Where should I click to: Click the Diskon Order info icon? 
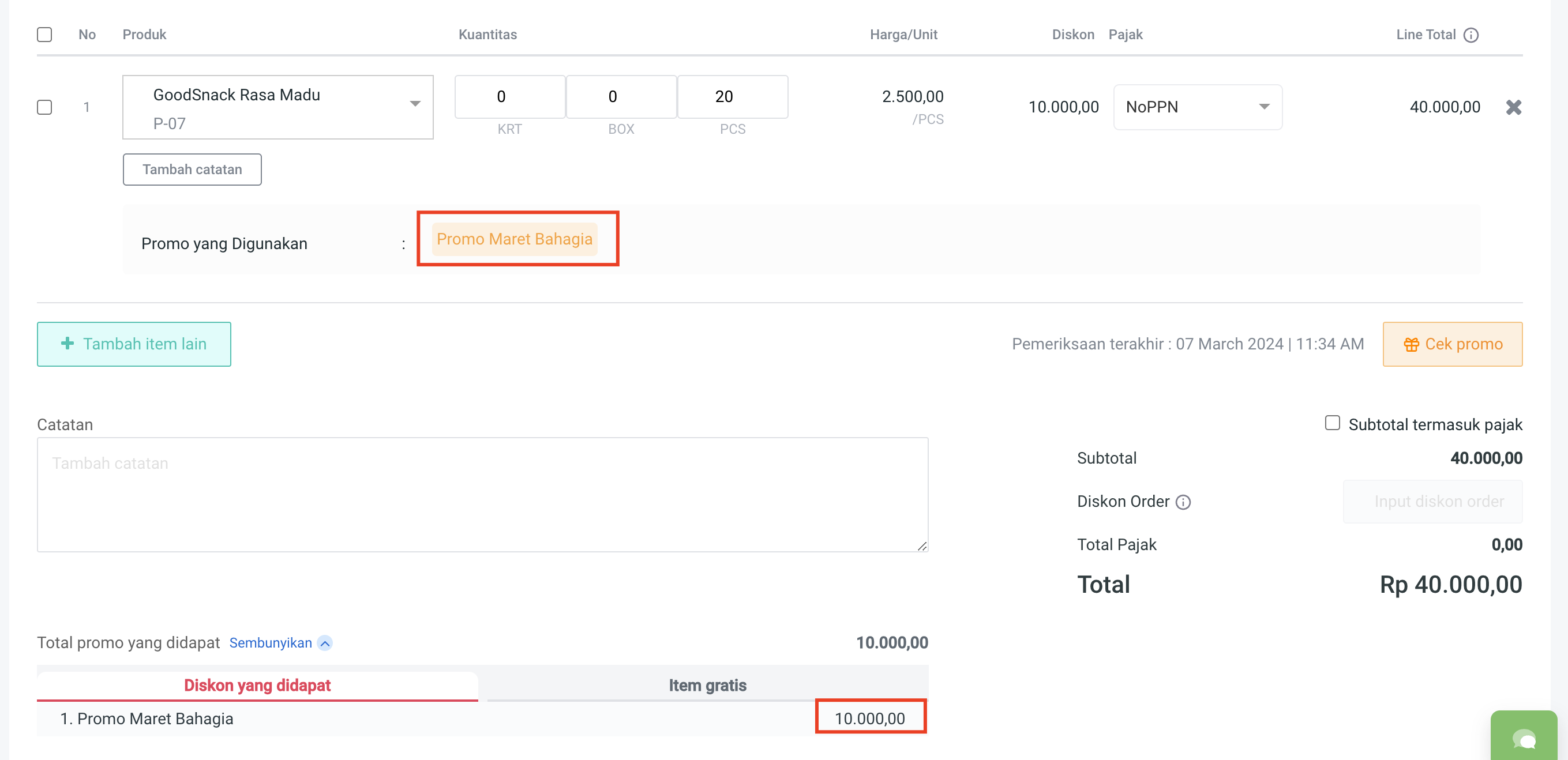pyautogui.click(x=1183, y=502)
